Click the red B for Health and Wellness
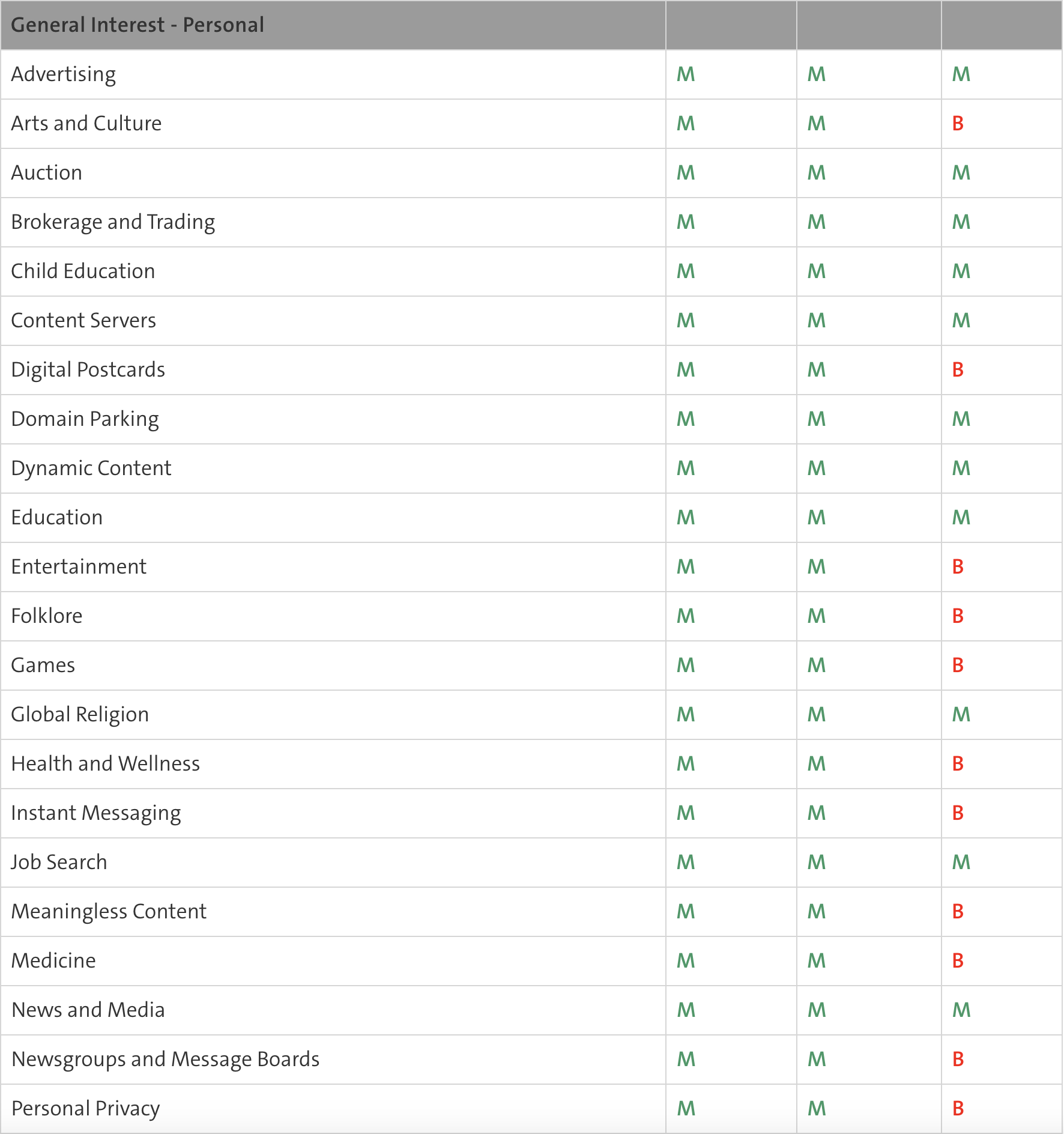Viewport: 1064px width, 1134px height. click(958, 764)
